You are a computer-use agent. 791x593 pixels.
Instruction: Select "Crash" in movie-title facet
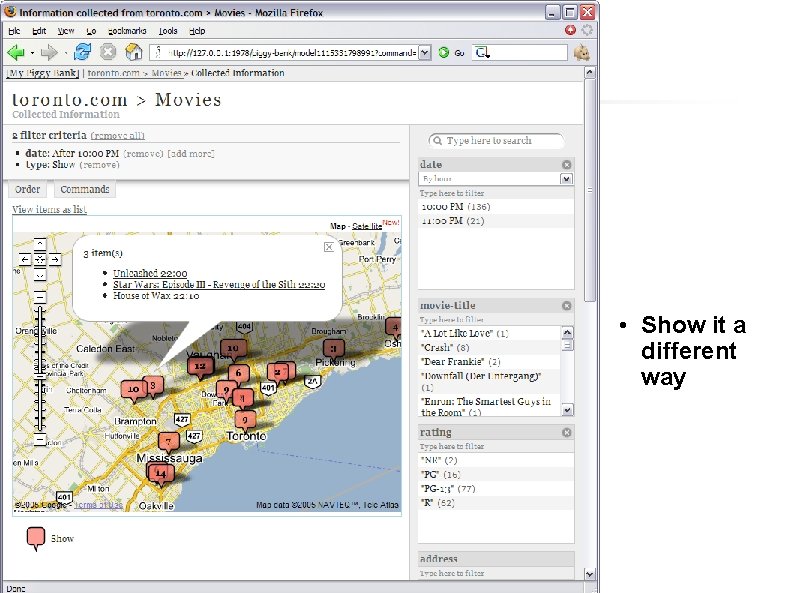pos(438,347)
